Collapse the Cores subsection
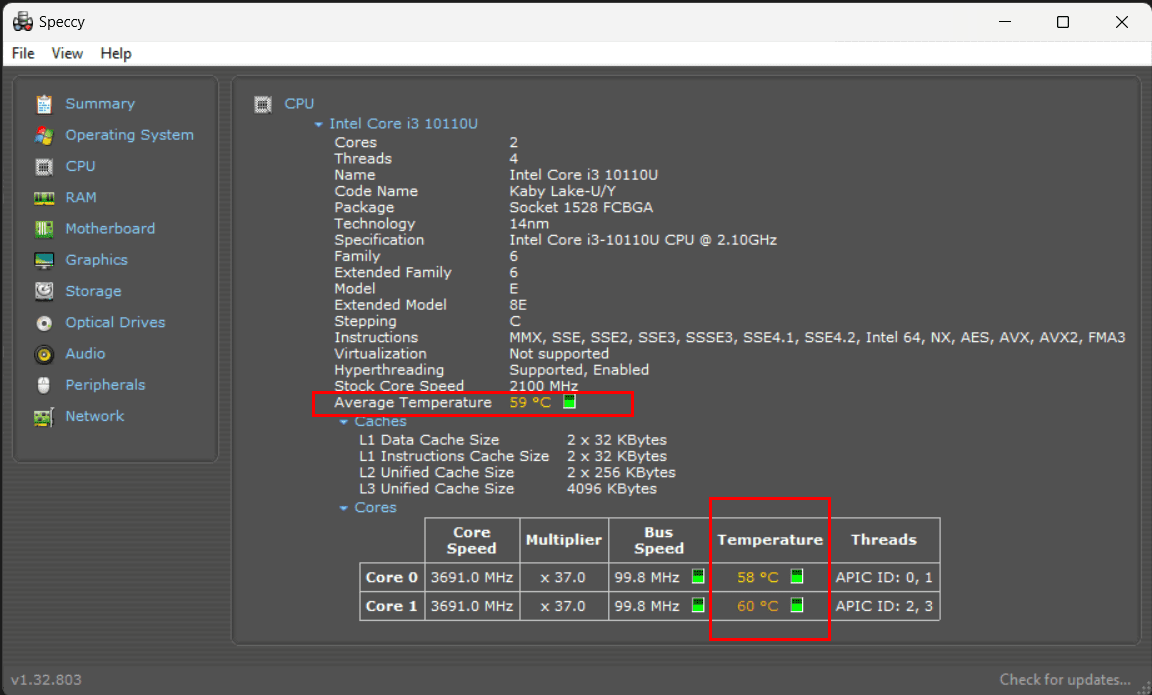This screenshot has width=1152, height=695. coord(344,507)
